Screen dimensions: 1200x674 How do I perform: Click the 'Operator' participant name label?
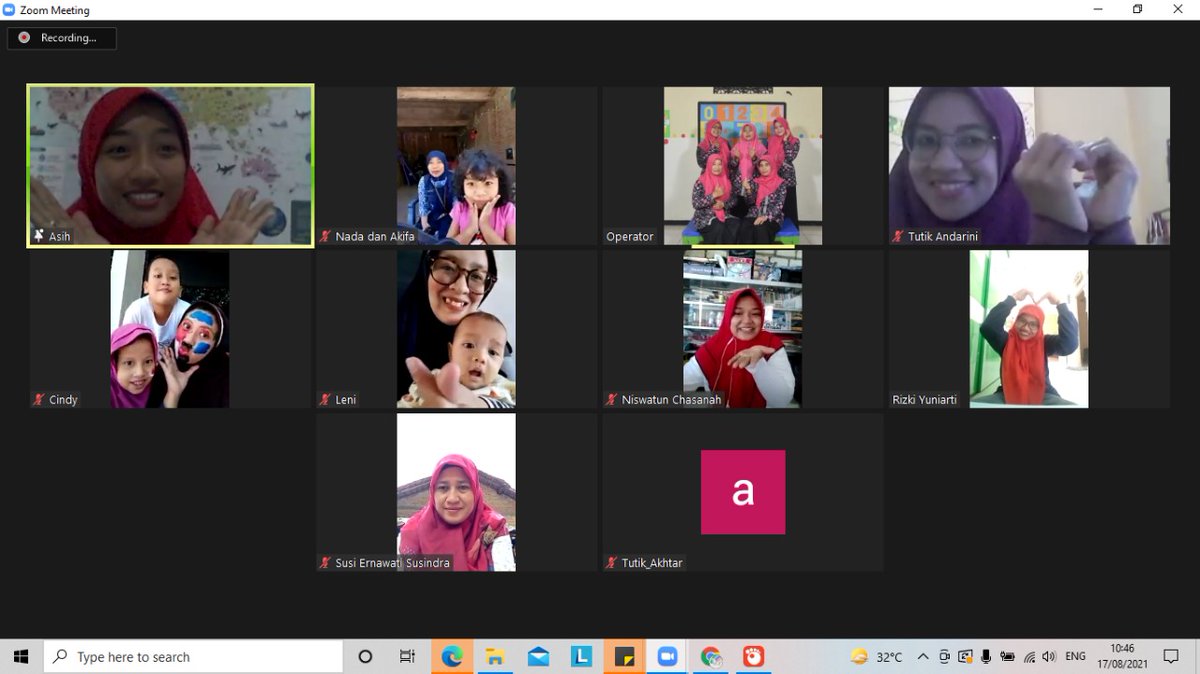pyautogui.click(x=630, y=237)
